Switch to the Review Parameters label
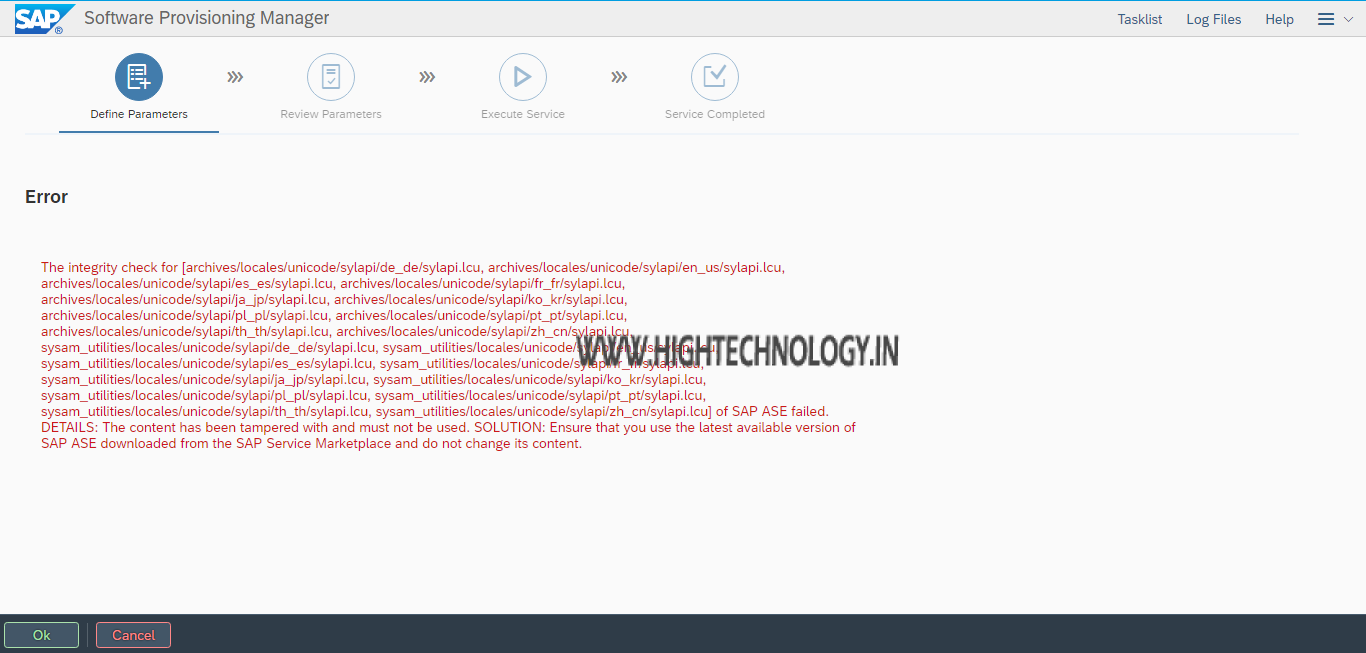Viewport: 1366px width, 653px height. click(x=331, y=114)
